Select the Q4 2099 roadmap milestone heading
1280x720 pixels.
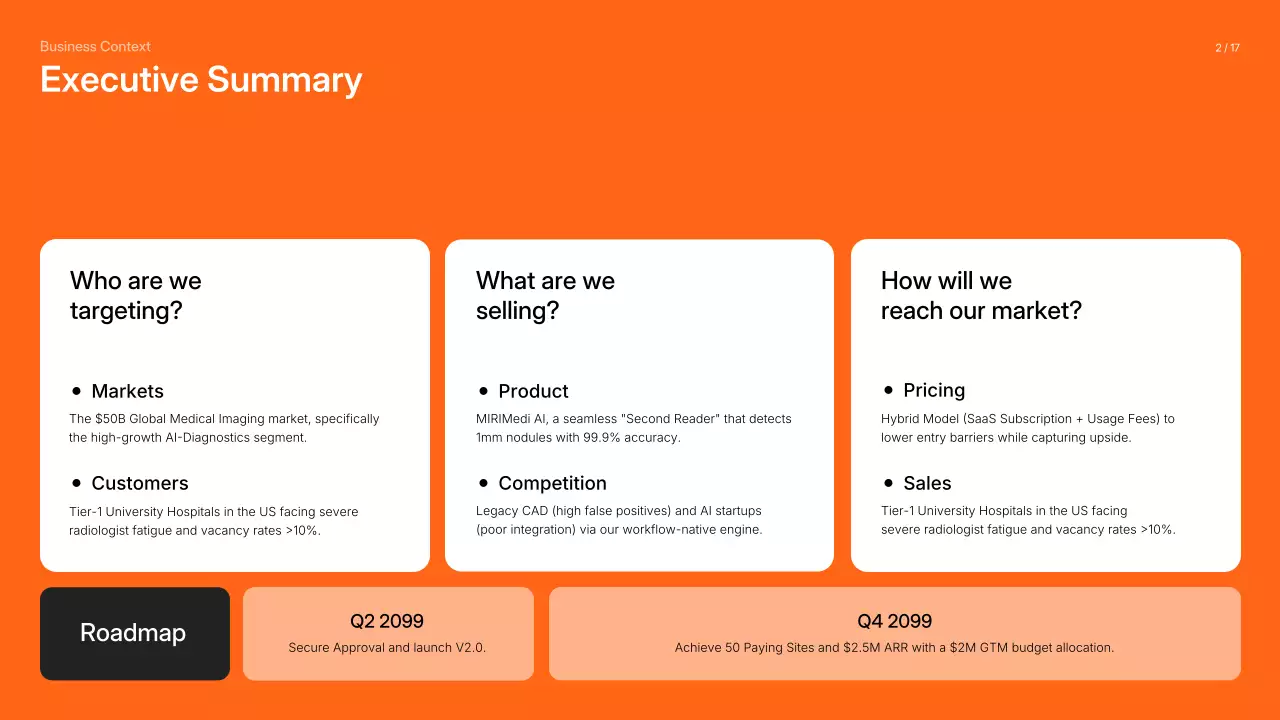(x=894, y=621)
